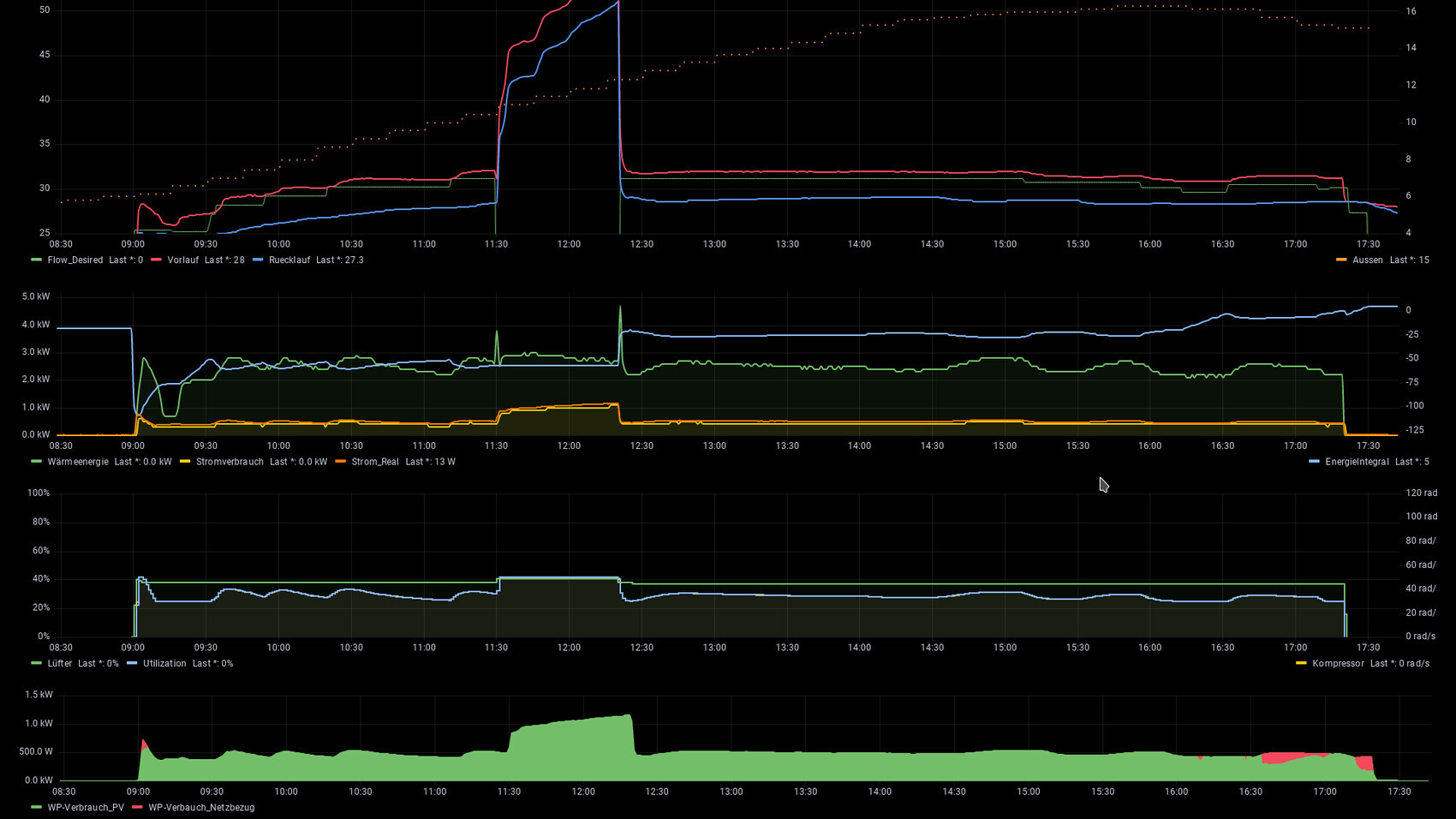1456x819 pixels.
Task: Click the orange Aussen legend color swatch
Action: (1341, 260)
